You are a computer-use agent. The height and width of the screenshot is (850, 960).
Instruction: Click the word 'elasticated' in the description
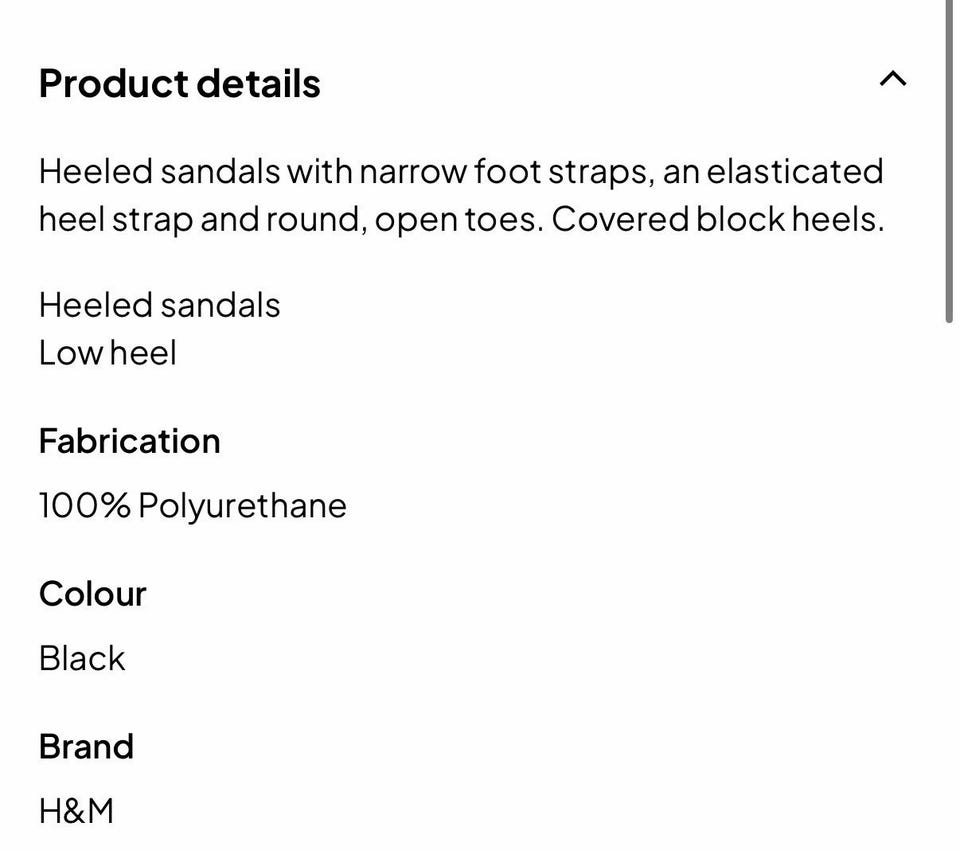pos(795,171)
